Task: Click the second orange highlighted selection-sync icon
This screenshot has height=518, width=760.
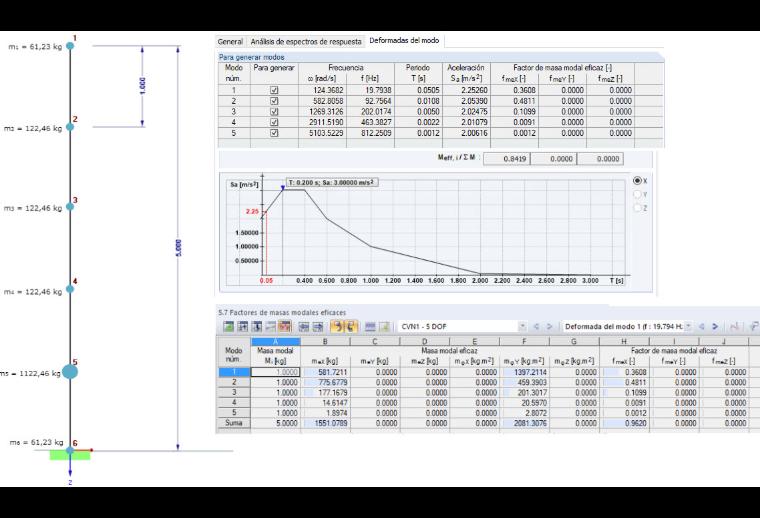Action: (350, 327)
